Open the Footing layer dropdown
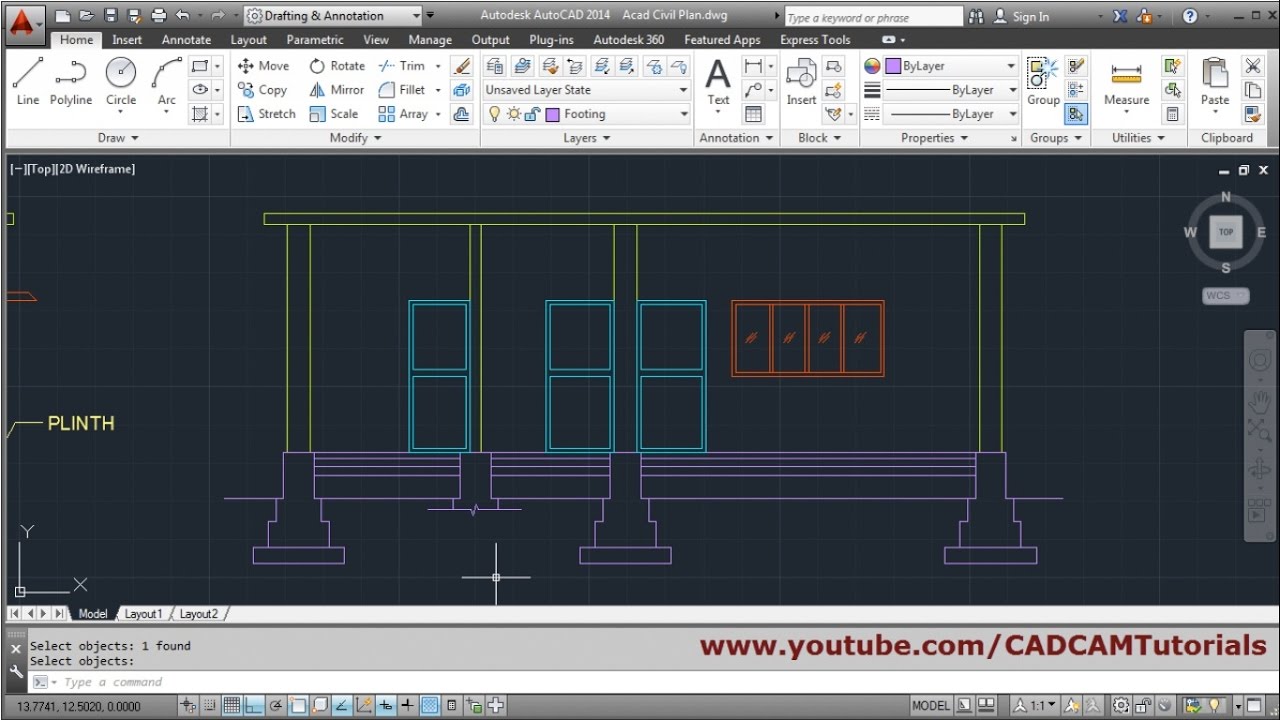This screenshot has width=1280, height=720. tap(682, 113)
